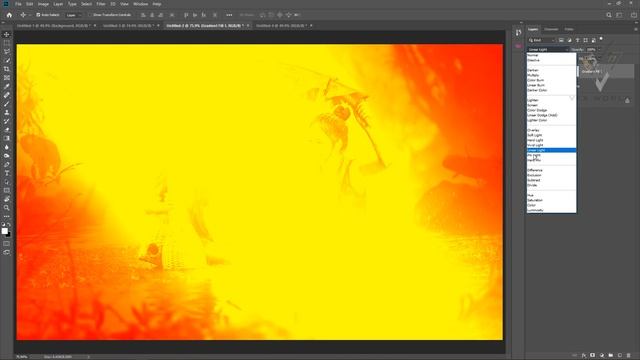Click the background color swatch
The height and width of the screenshot is (360, 640).
[x=9, y=235]
